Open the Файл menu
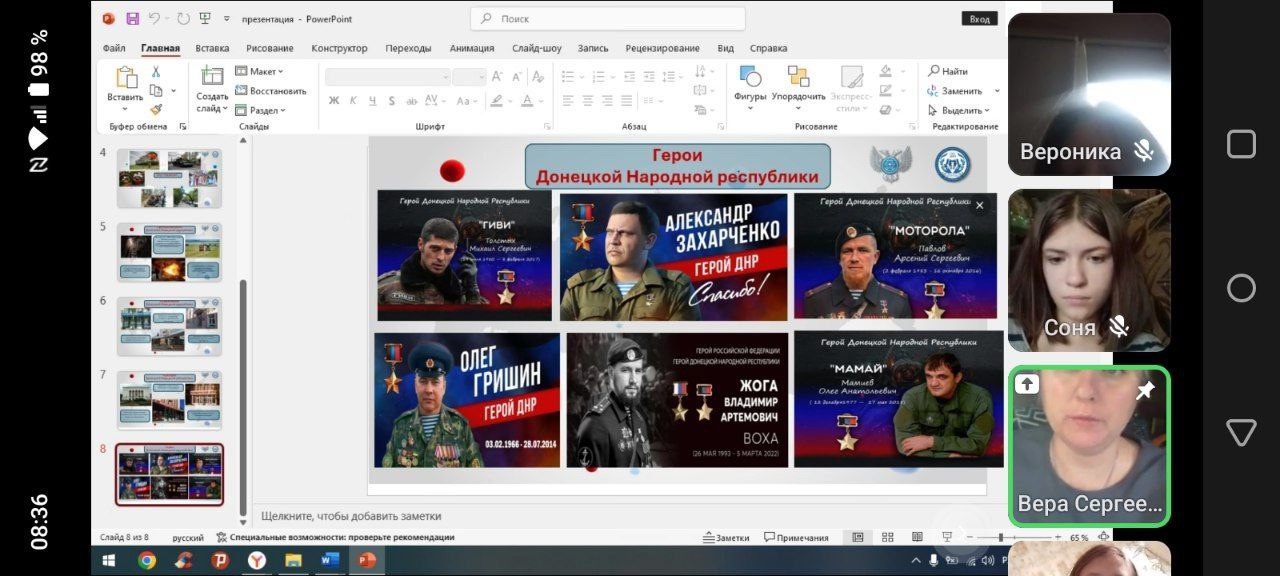The width and height of the screenshot is (1280, 576). pyautogui.click(x=114, y=48)
